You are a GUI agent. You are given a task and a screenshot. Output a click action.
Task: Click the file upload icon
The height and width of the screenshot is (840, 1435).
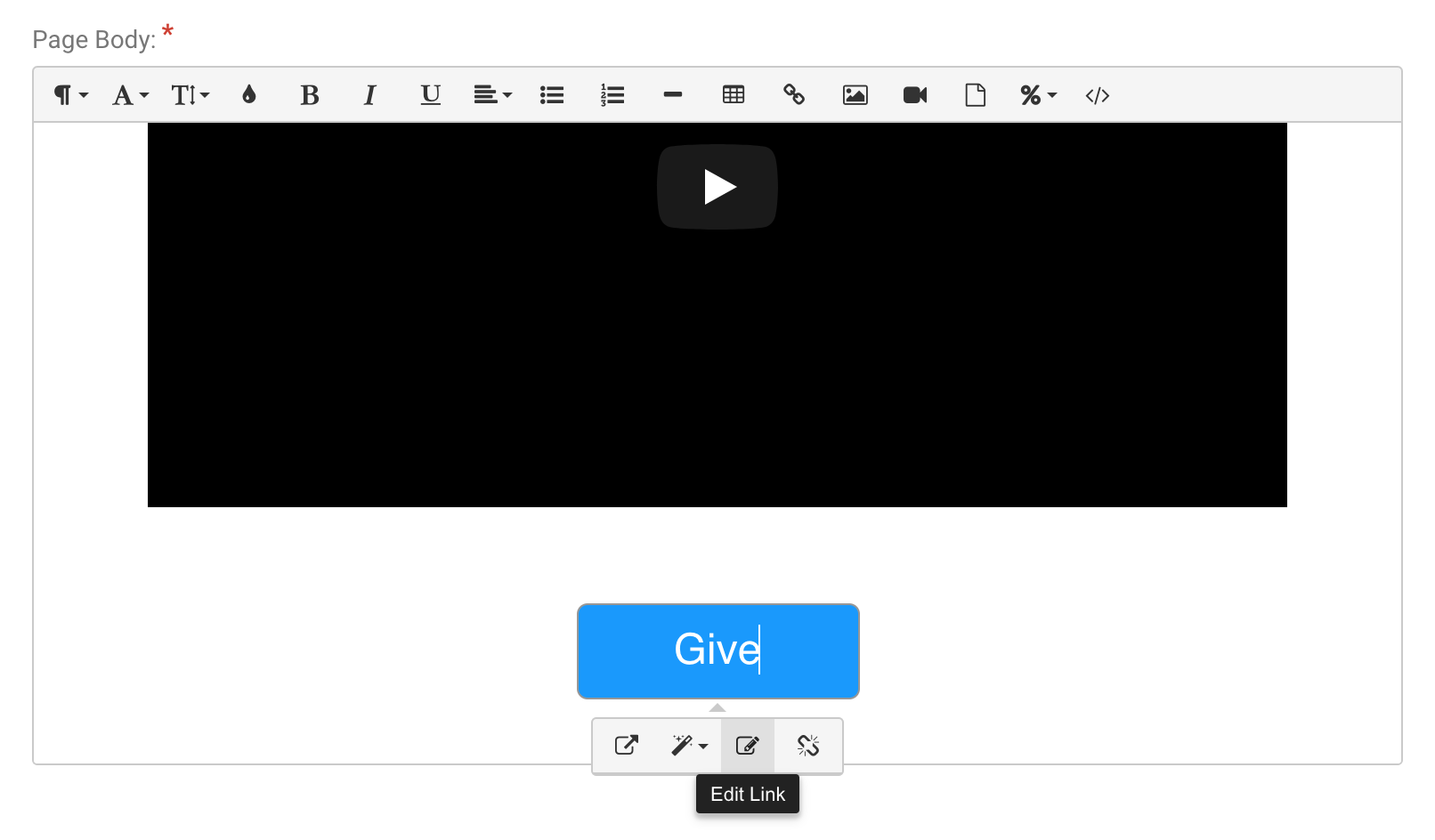(x=976, y=95)
